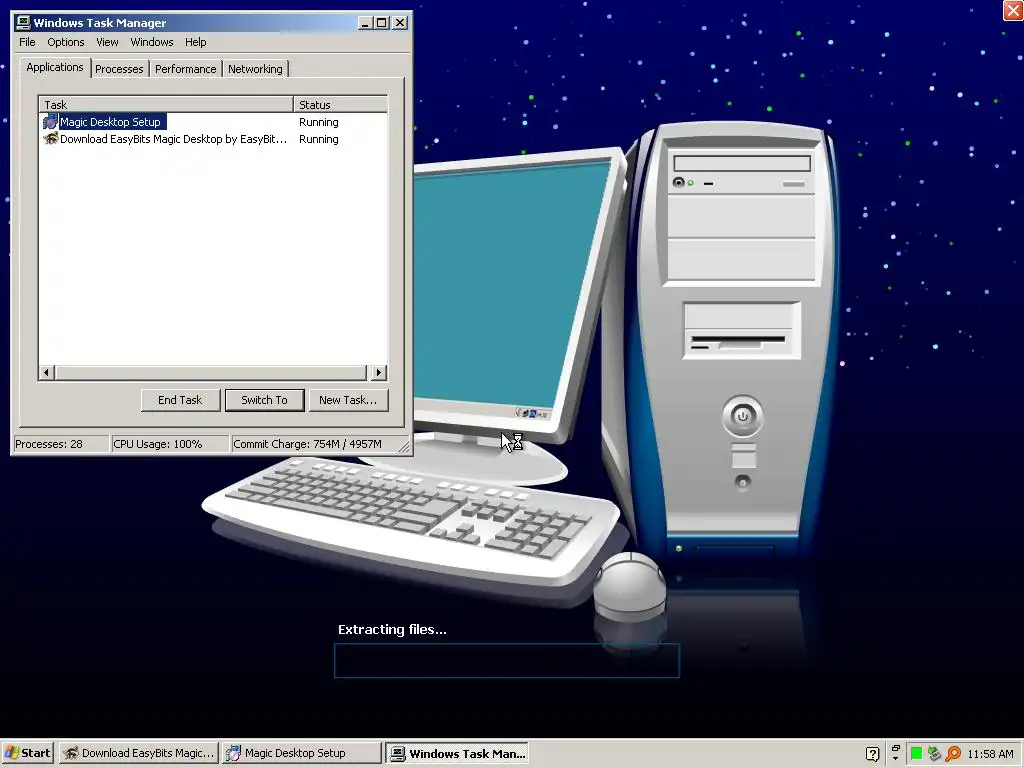Switch to Download EasyBits Magic taskbar button

tap(139, 753)
